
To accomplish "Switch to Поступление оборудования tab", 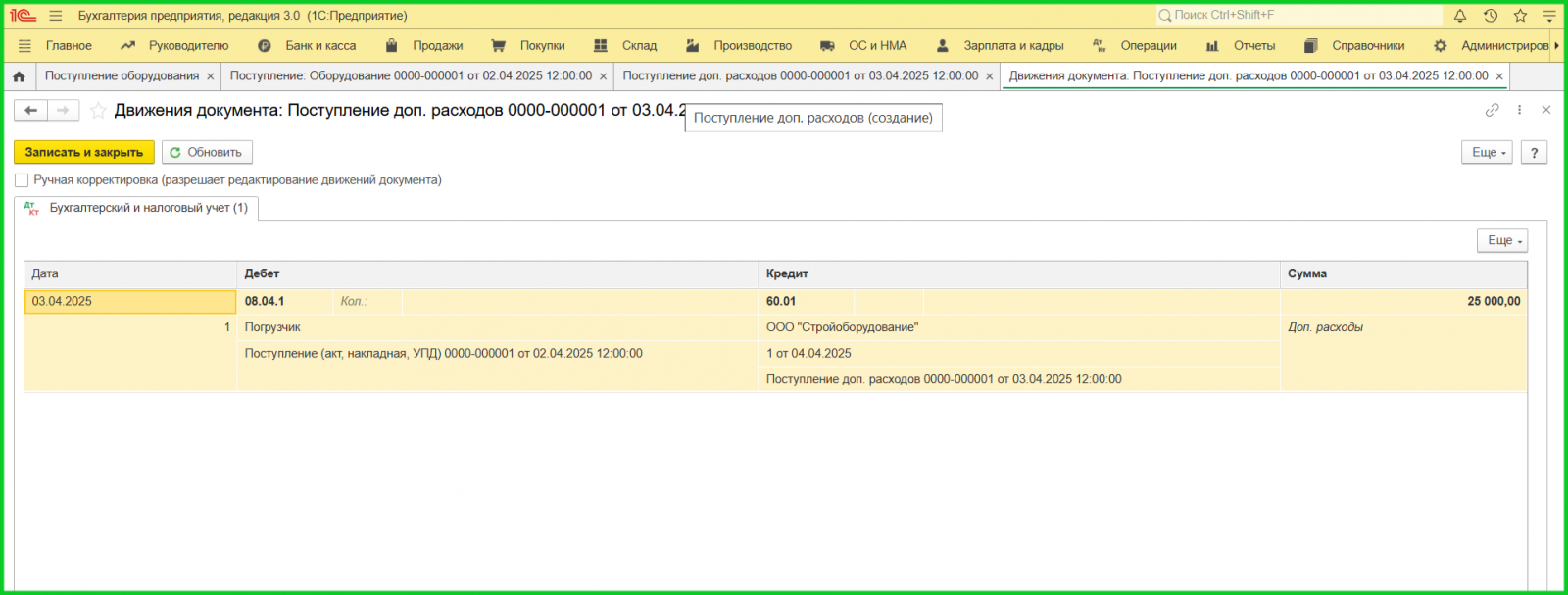I will point(122,76).
